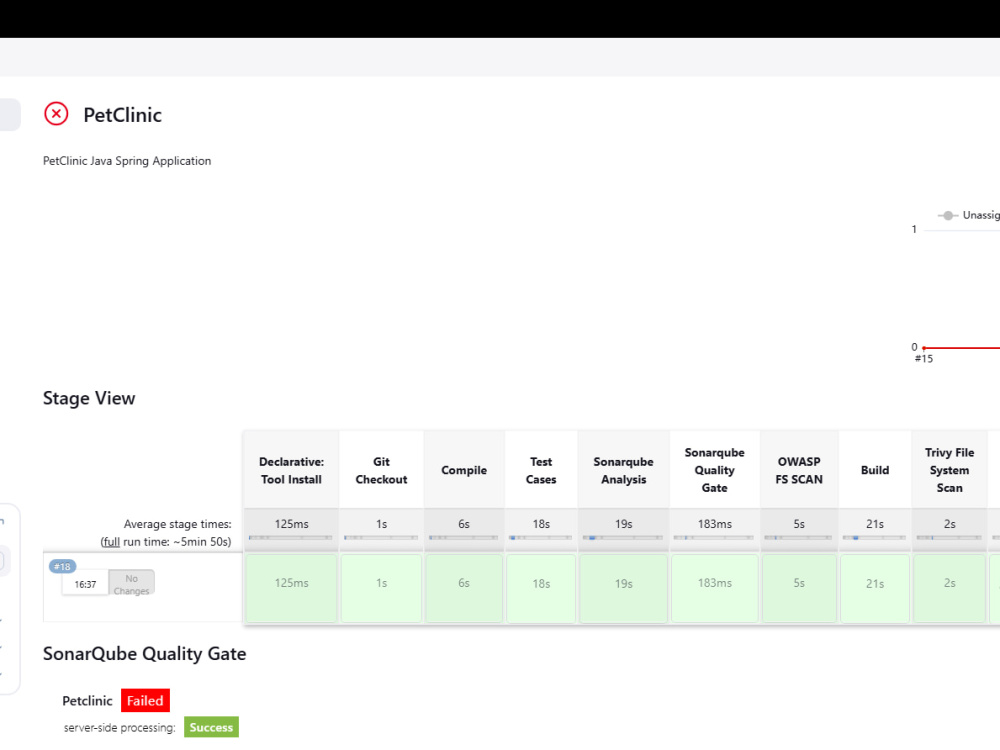Open the 2s Trivy scan cell of build #18

950,587
